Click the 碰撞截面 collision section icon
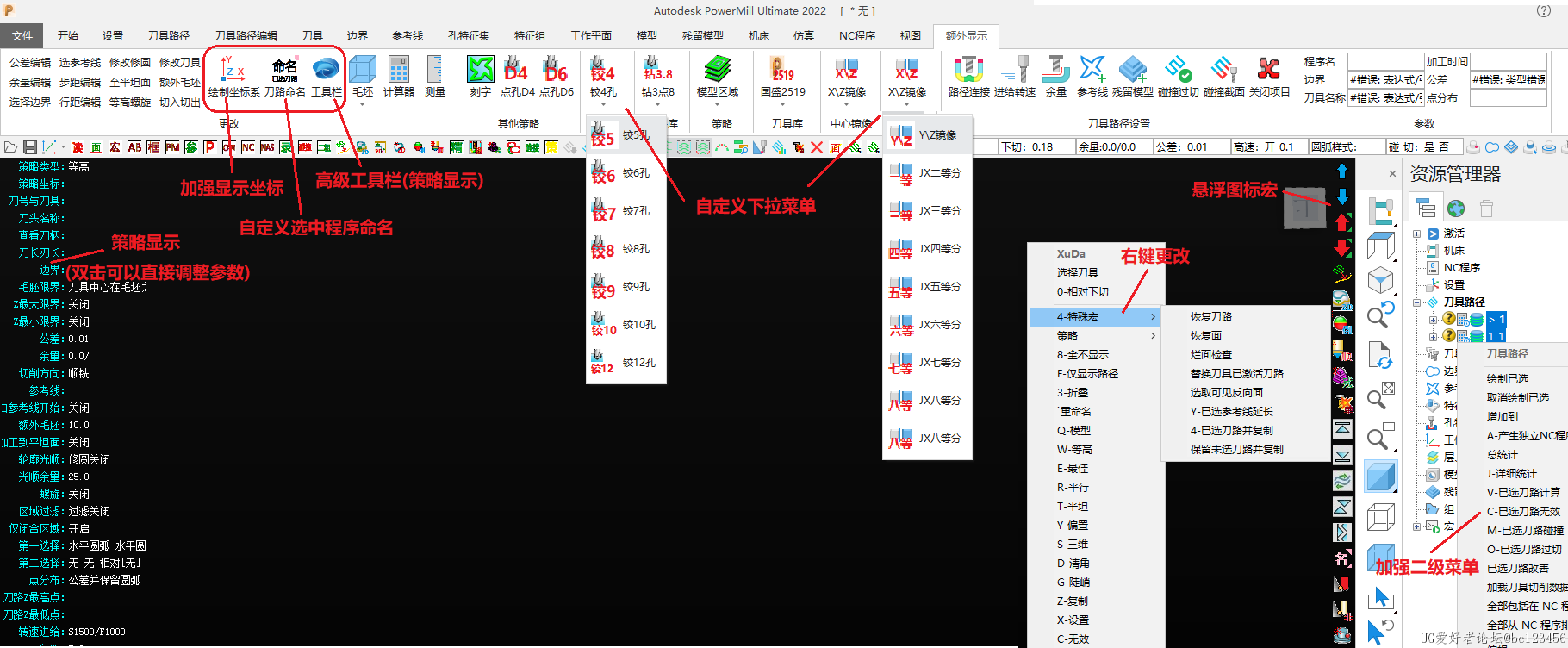1568x648 pixels. pos(1223,77)
